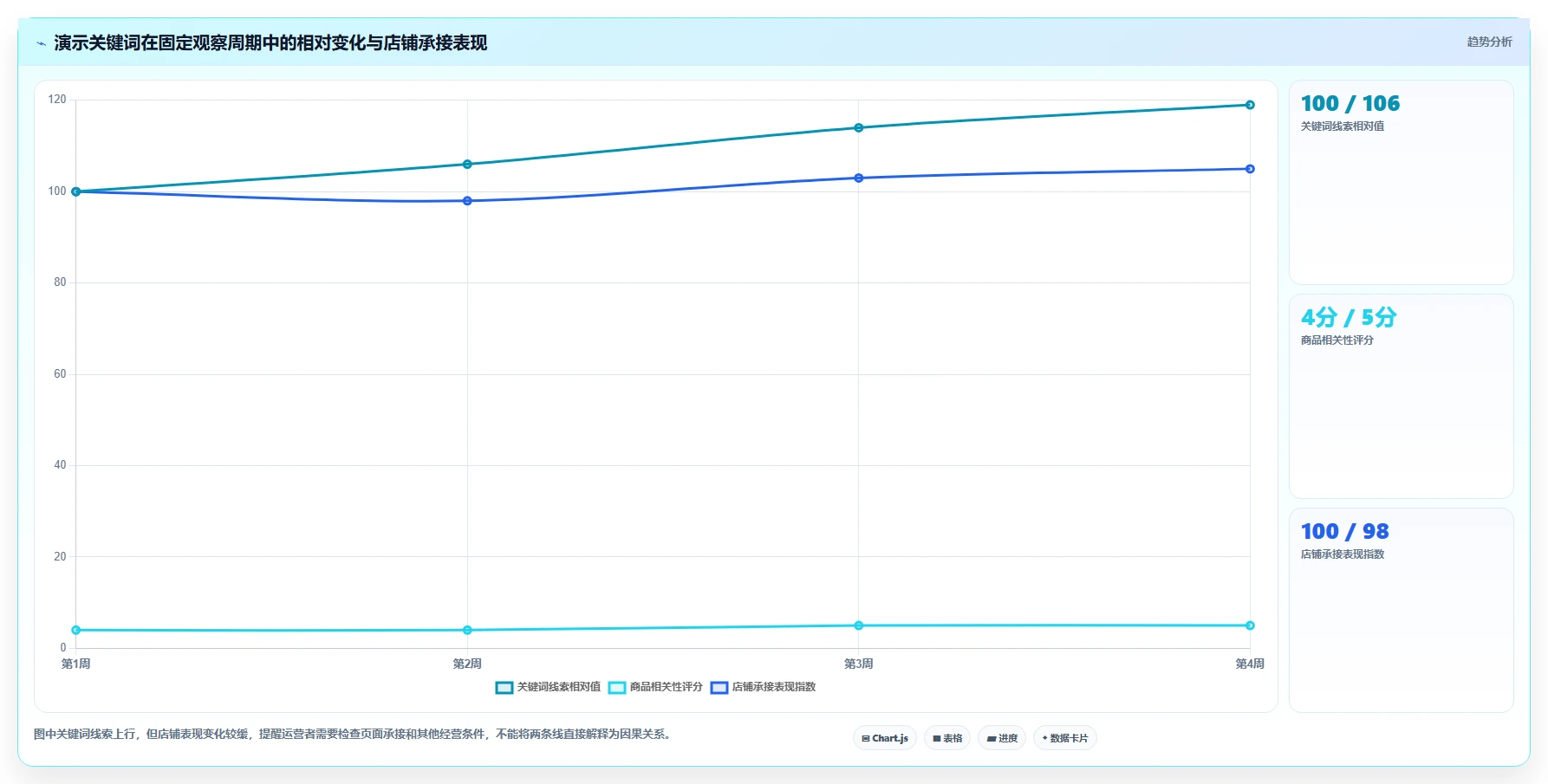This screenshot has width=1548, height=784.
Task: Click y-axis value 20
Action: click(60, 557)
